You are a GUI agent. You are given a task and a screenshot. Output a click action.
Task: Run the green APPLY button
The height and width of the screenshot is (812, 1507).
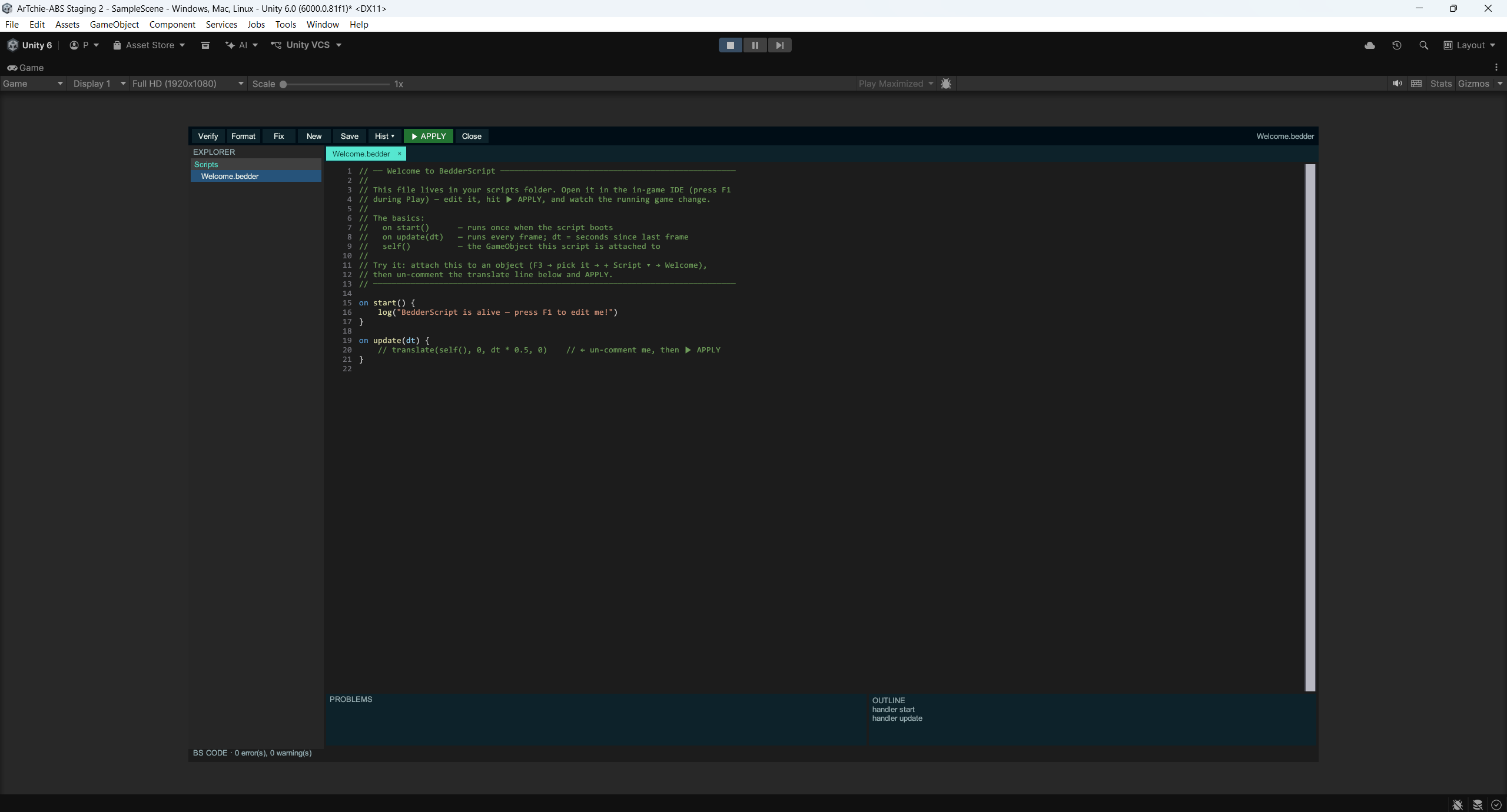click(x=429, y=136)
